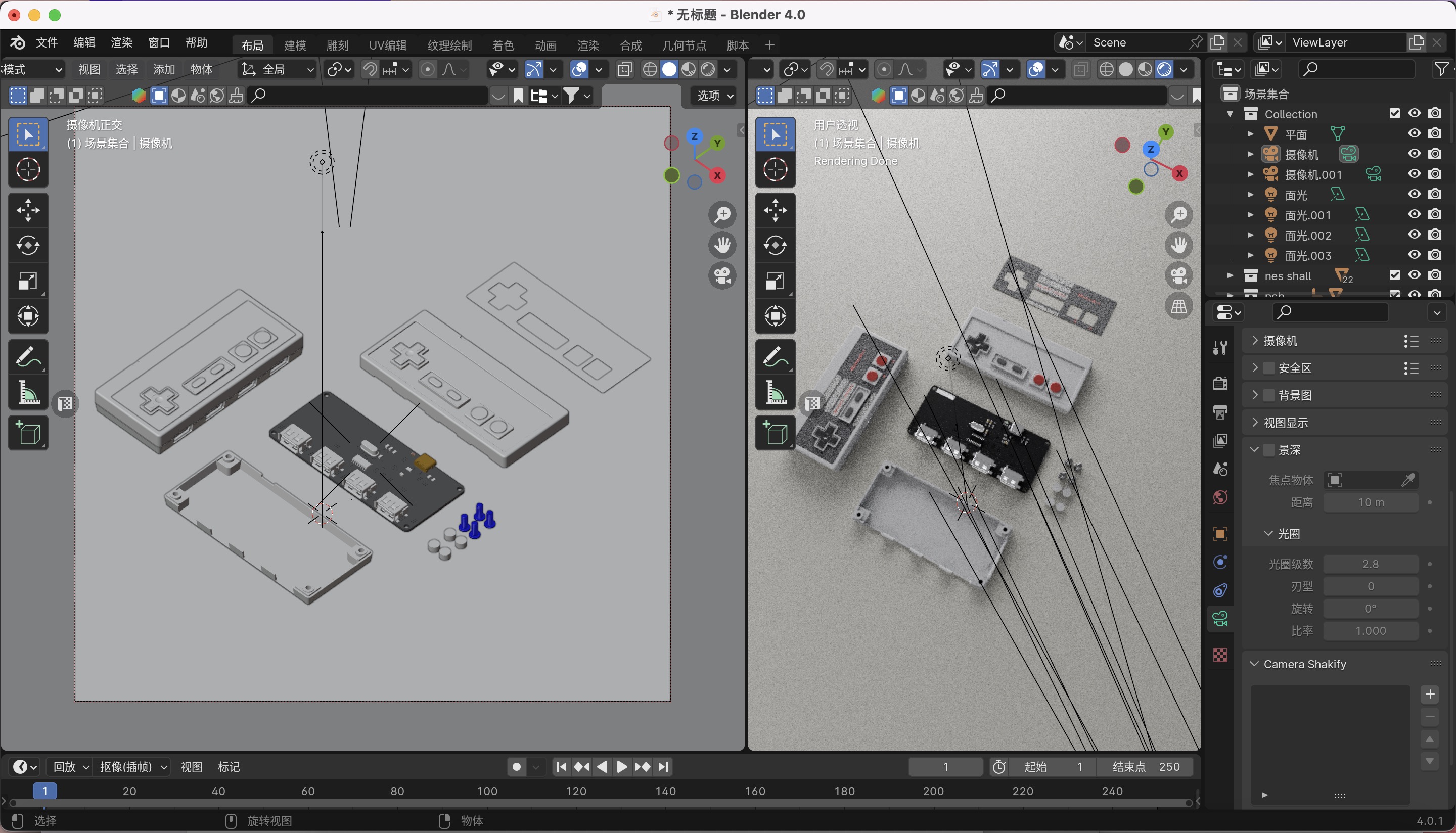The width and height of the screenshot is (1456, 833).
Task: Open the Output properties tab
Action: coord(1220,412)
